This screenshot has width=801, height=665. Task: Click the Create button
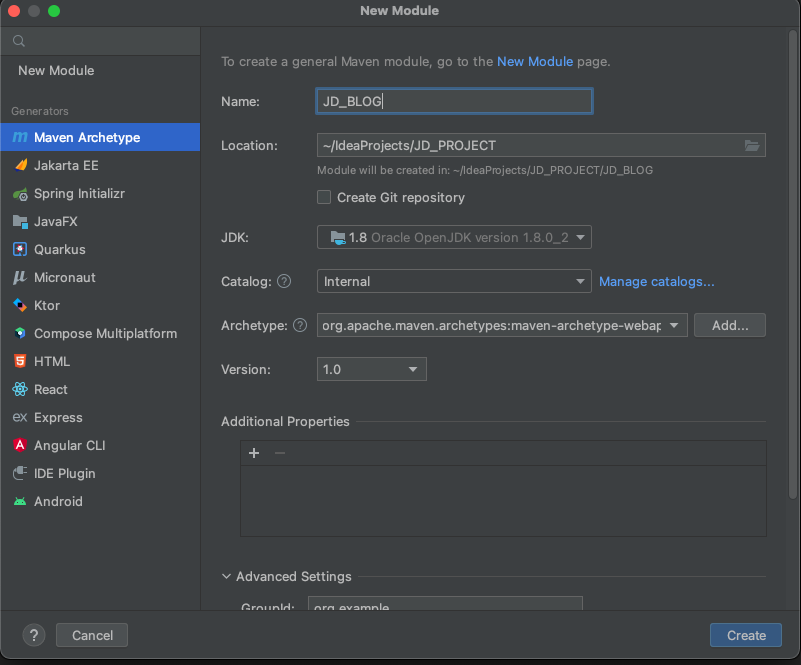745,635
